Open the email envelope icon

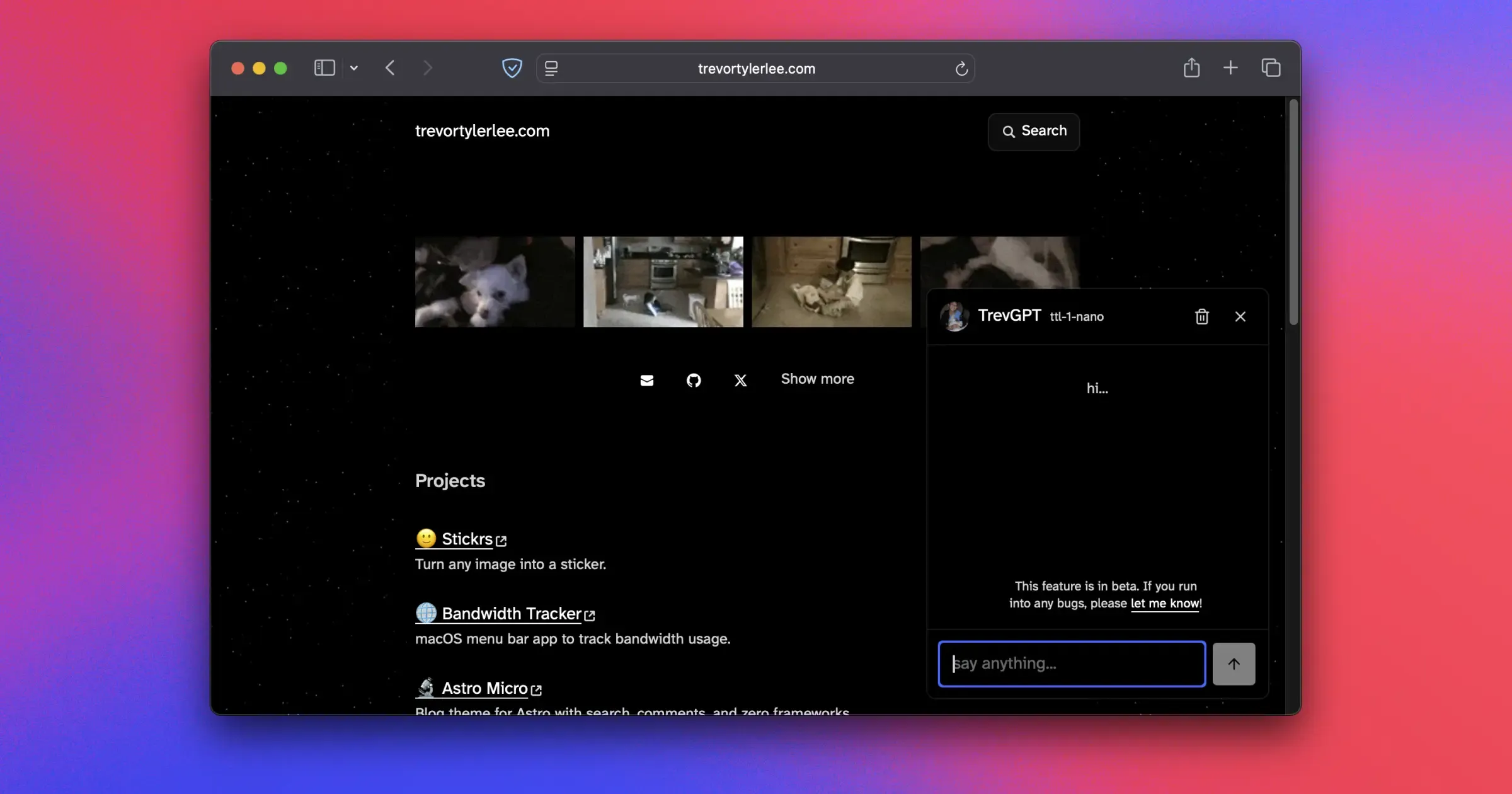coord(647,380)
